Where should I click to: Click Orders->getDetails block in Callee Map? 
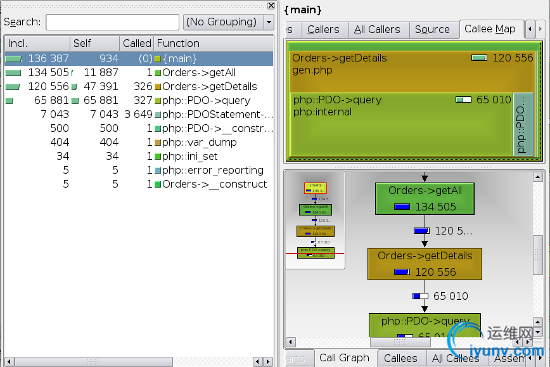pyautogui.click(x=412, y=72)
